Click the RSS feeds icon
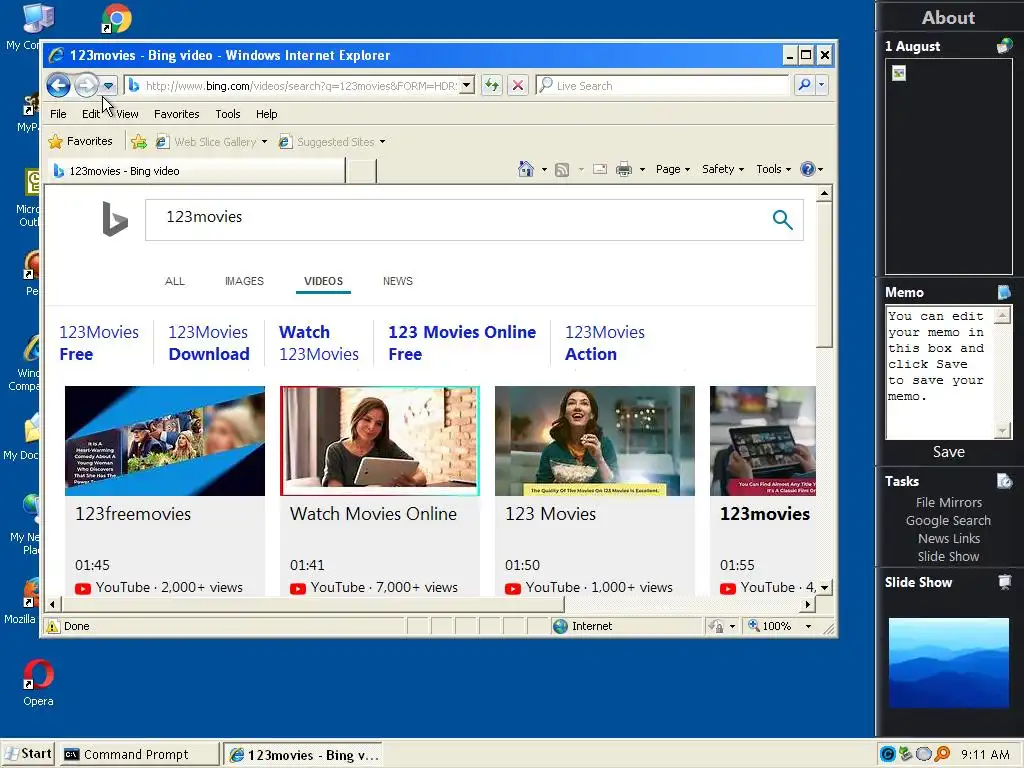 [x=562, y=170]
